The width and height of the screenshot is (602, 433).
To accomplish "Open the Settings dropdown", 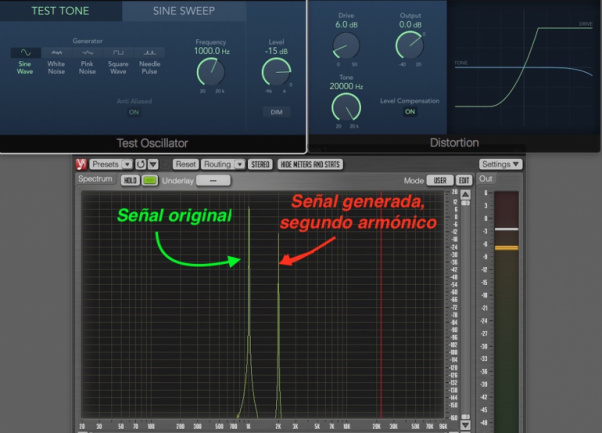I will [x=501, y=164].
